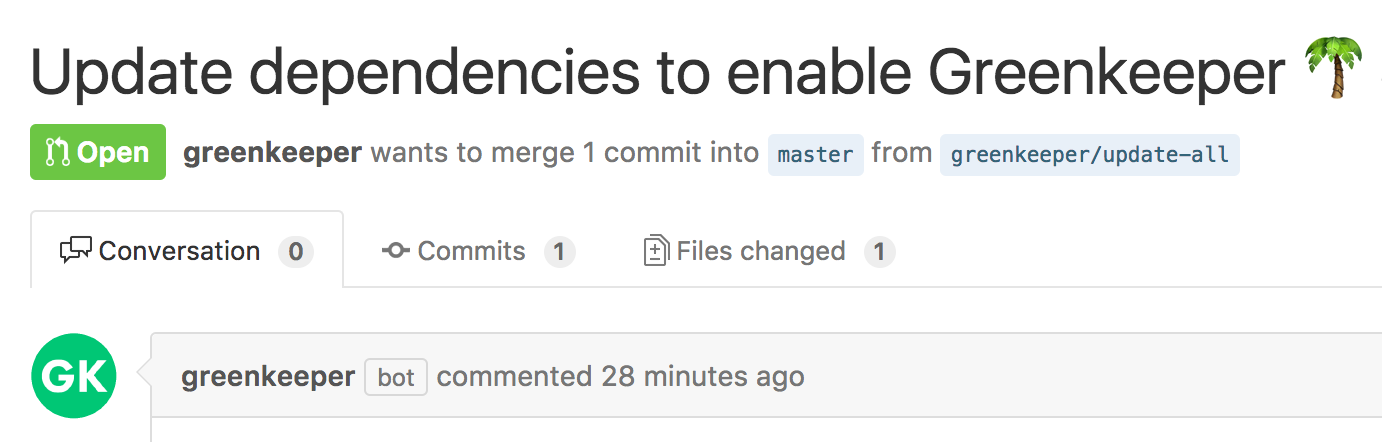Click greenkeeper author name in merge line
1382x442 pixels.
click(x=272, y=153)
